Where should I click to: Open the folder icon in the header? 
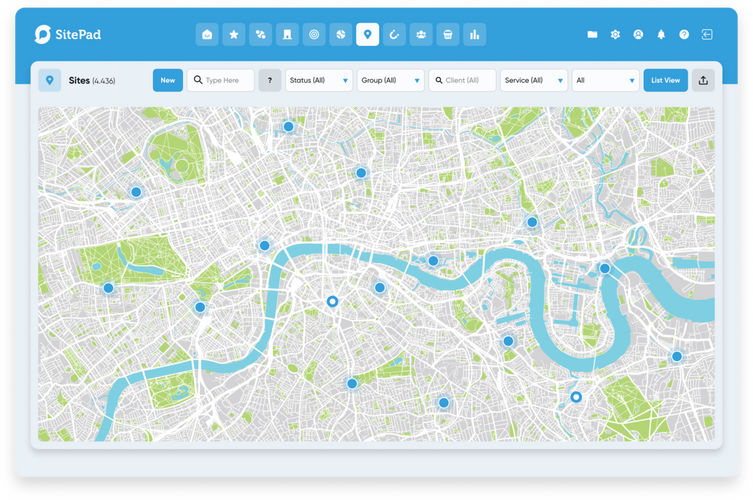[x=592, y=34]
